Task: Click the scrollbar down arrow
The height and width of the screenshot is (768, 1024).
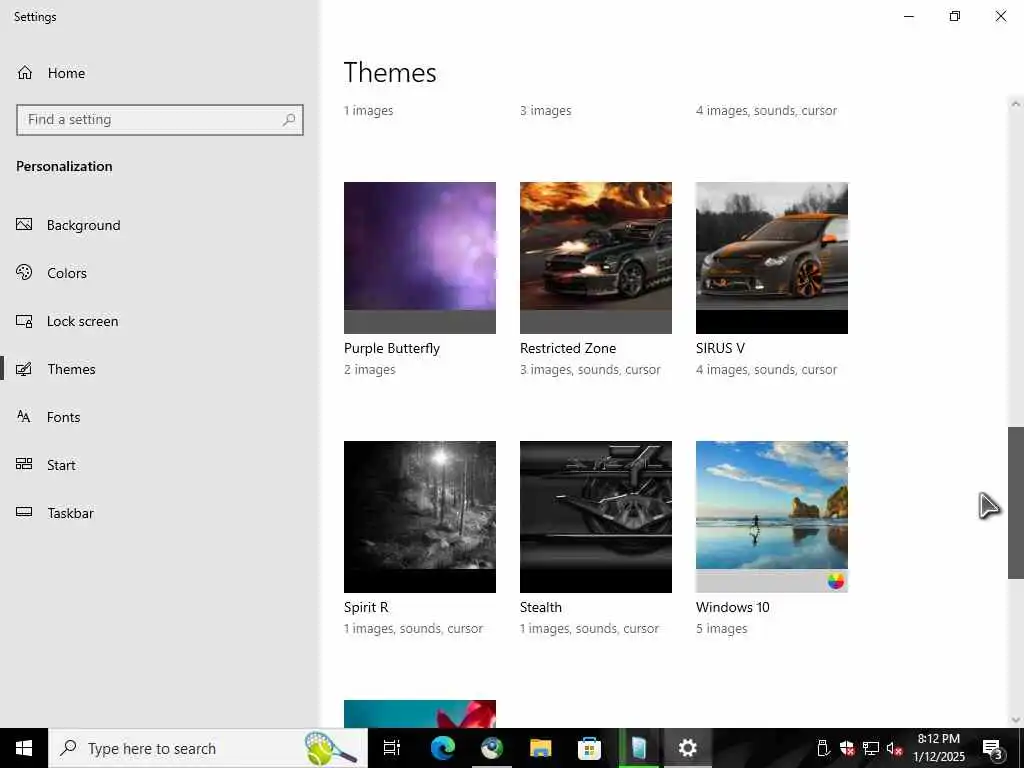Action: [1016, 720]
